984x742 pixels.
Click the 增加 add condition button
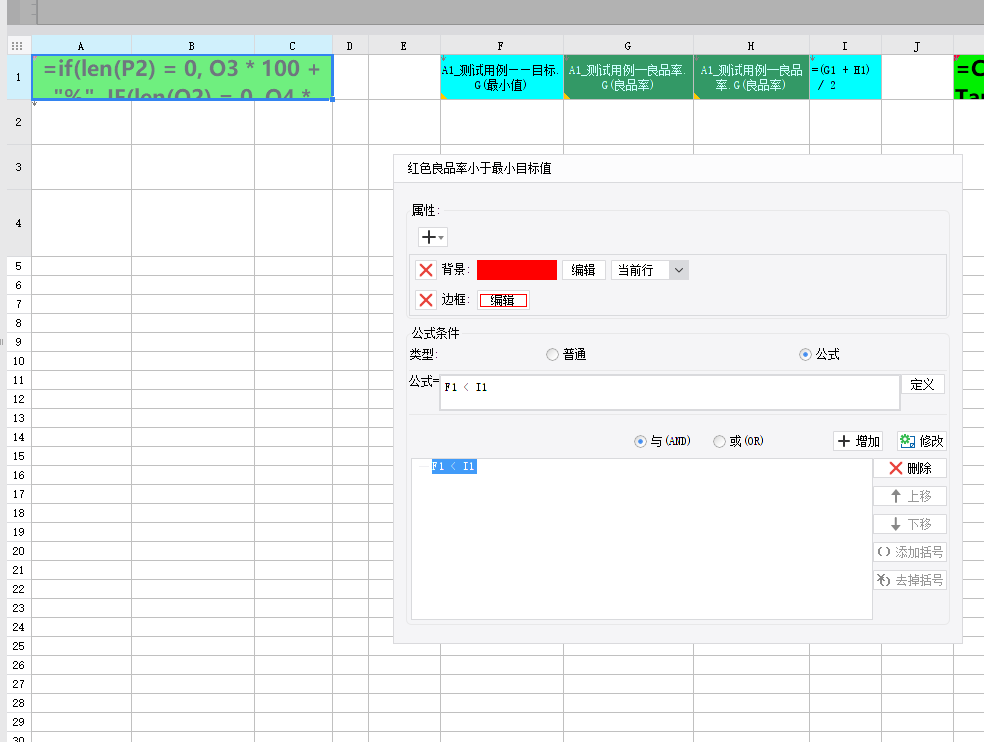(x=858, y=441)
